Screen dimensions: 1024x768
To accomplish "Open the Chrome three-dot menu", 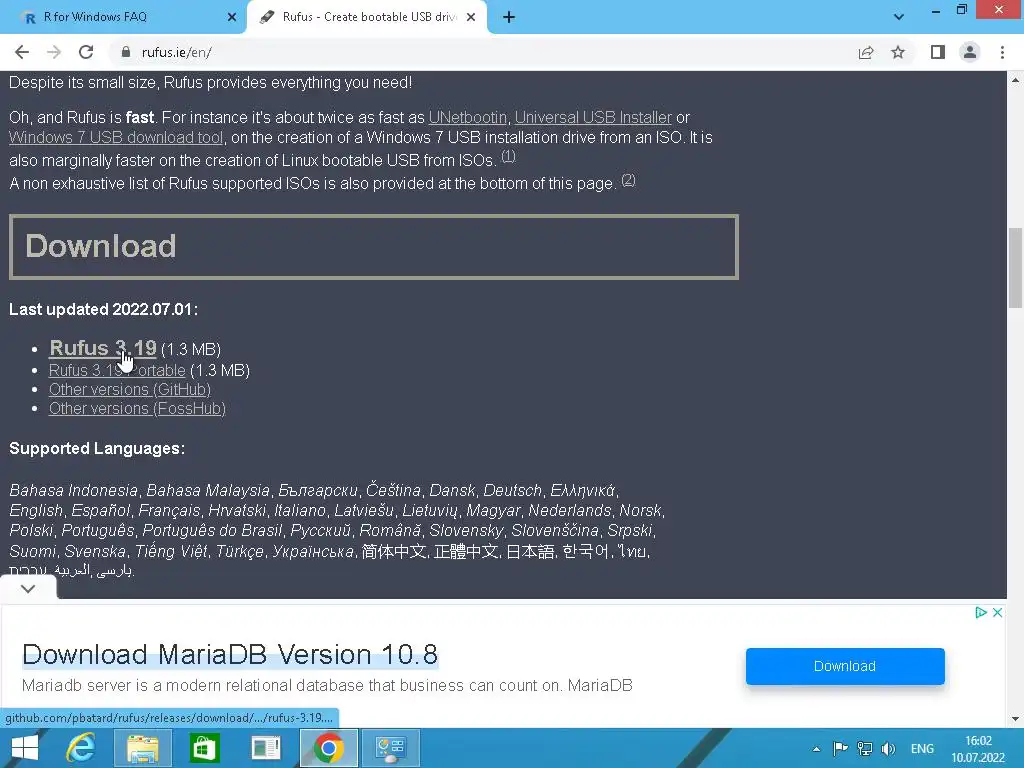I will [1002, 52].
